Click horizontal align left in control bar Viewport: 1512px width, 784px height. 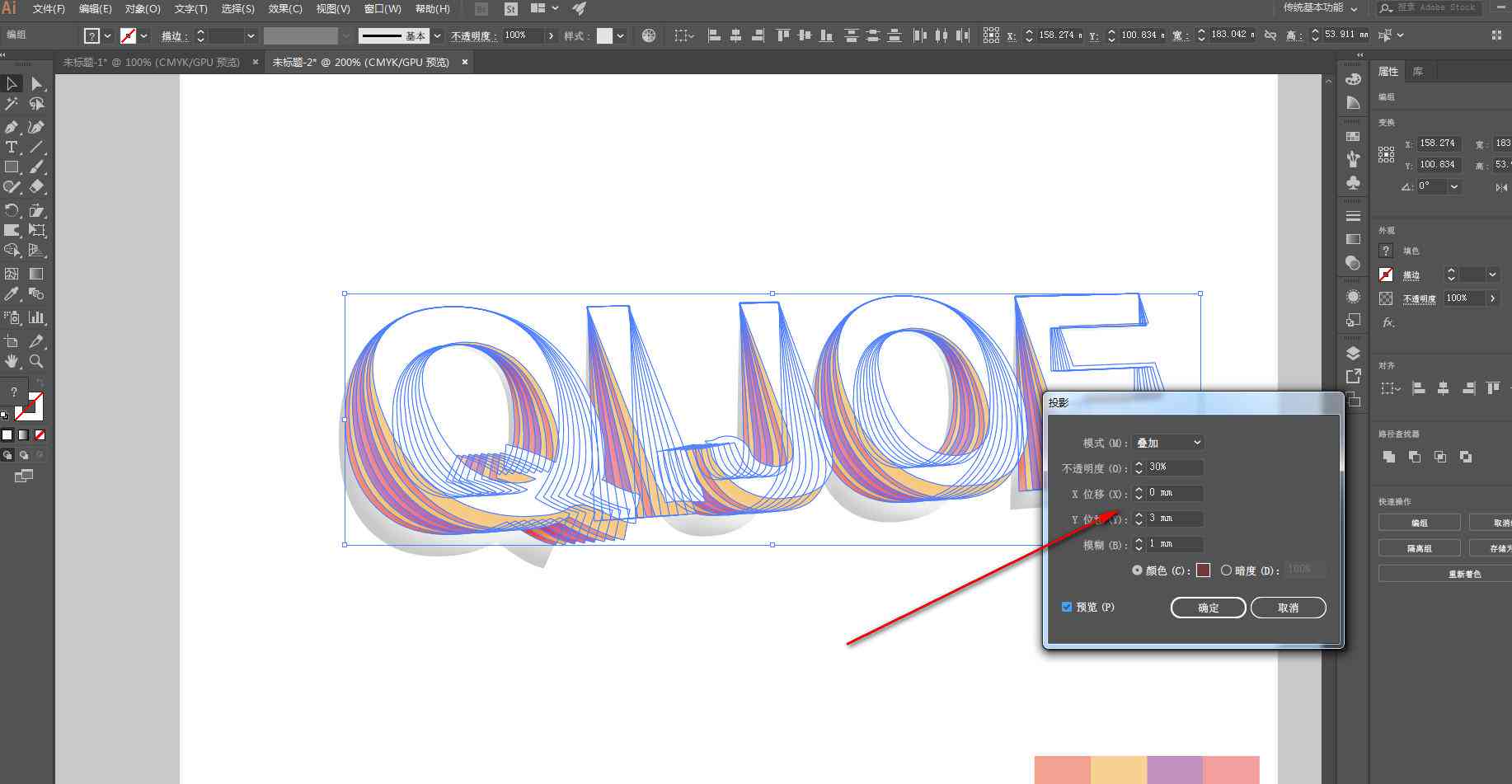pyautogui.click(x=714, y=35)
